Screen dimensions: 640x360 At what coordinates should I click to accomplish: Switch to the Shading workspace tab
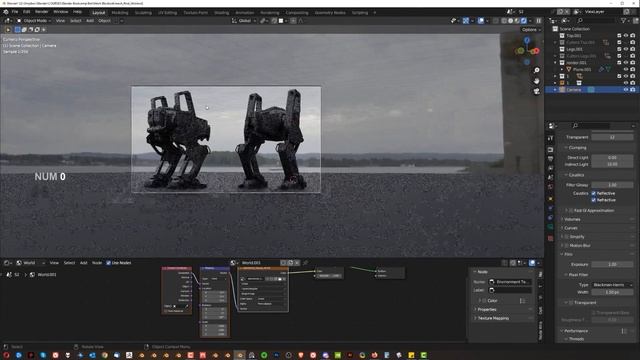pos(222,13)
